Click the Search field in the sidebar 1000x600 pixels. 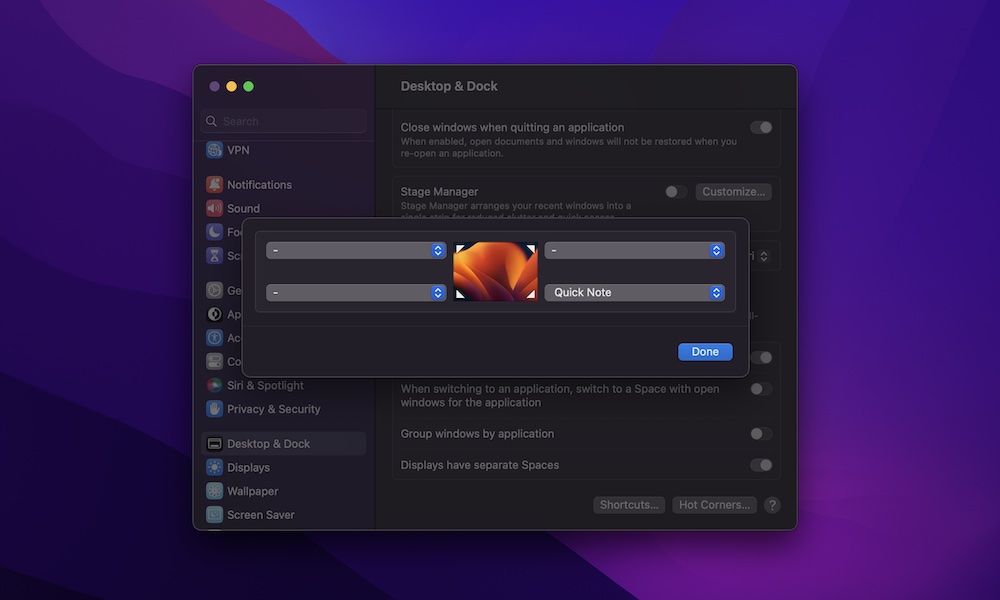(284, 121)
